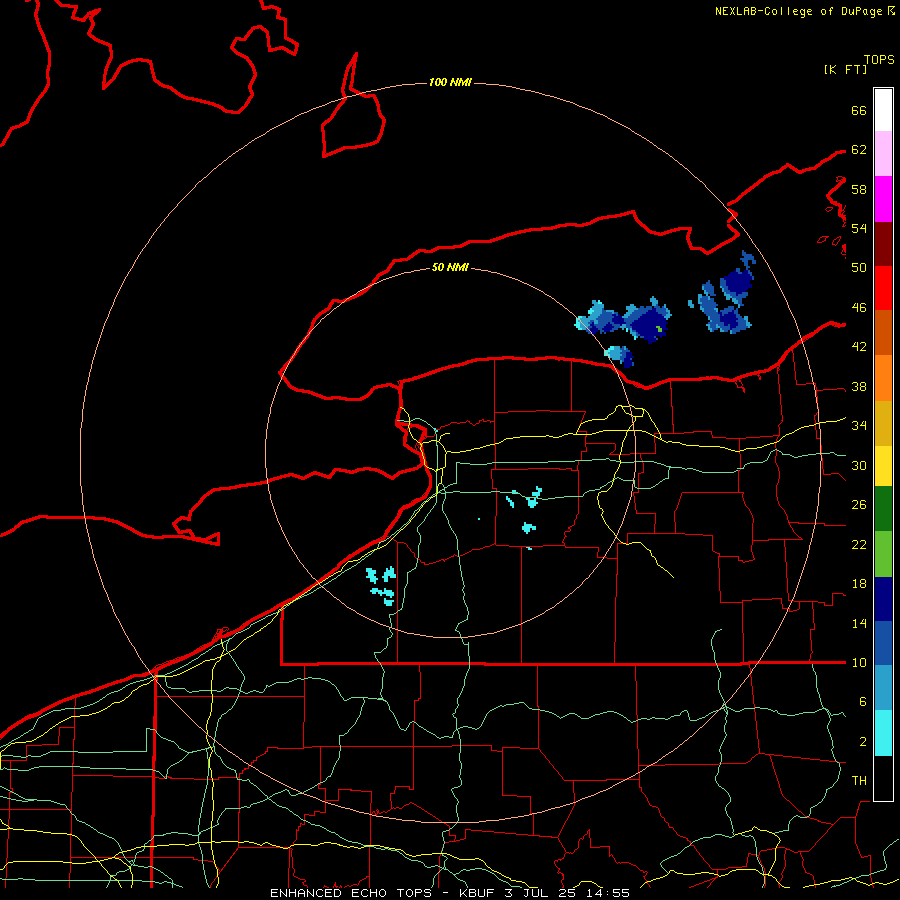Click the 46 legend value
The image size is (900, 900).
[859, 308]
